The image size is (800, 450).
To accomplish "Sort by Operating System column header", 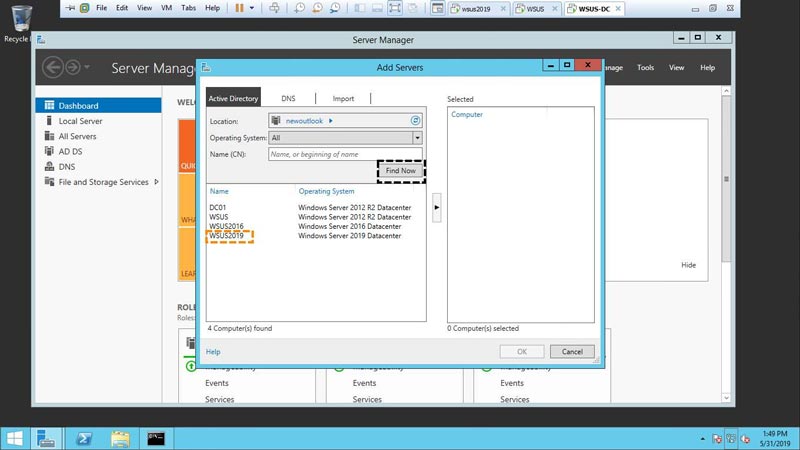I will click(327, 191).
